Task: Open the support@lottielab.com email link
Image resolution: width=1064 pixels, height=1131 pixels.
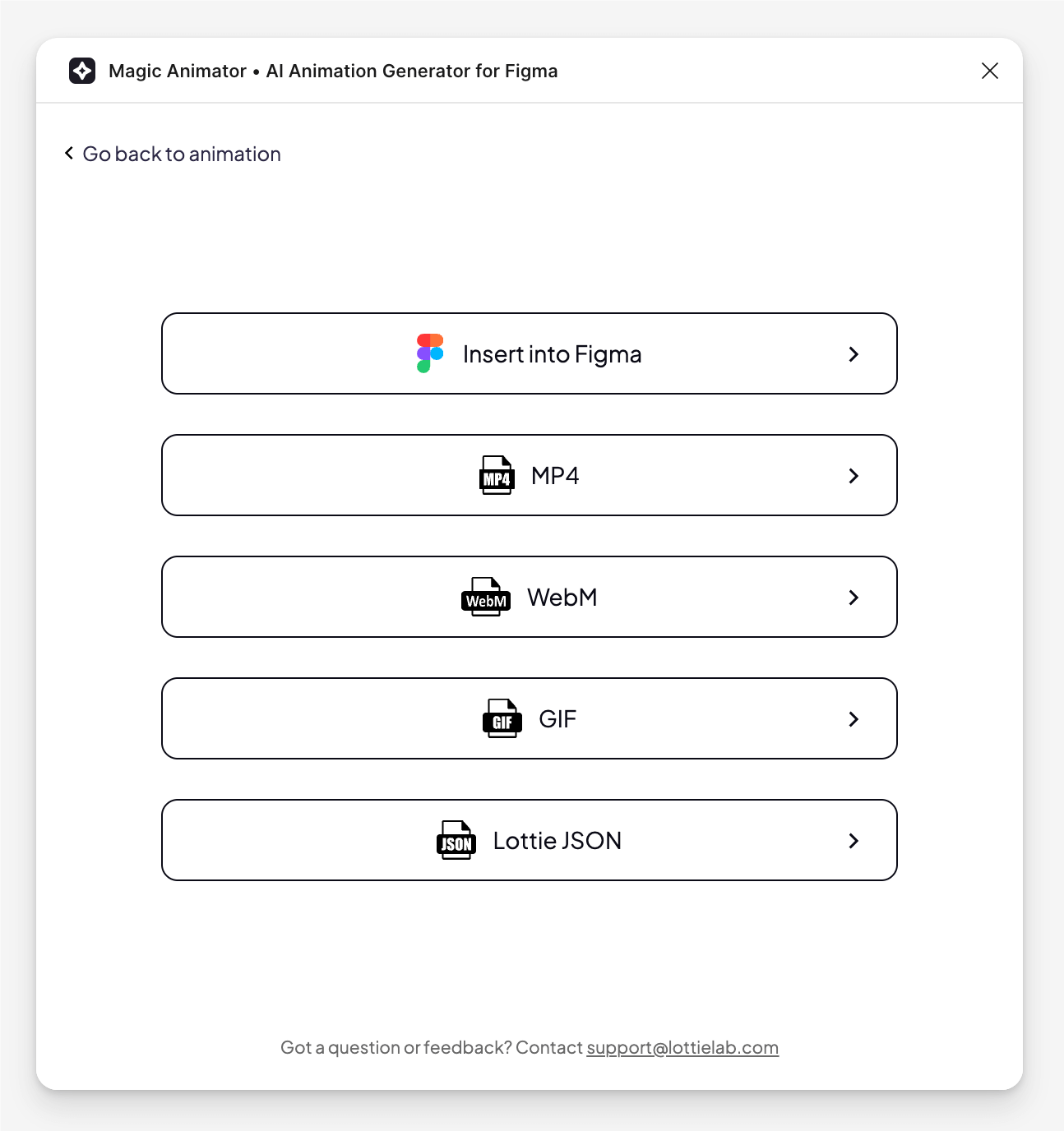Action: click(682, 1048)
